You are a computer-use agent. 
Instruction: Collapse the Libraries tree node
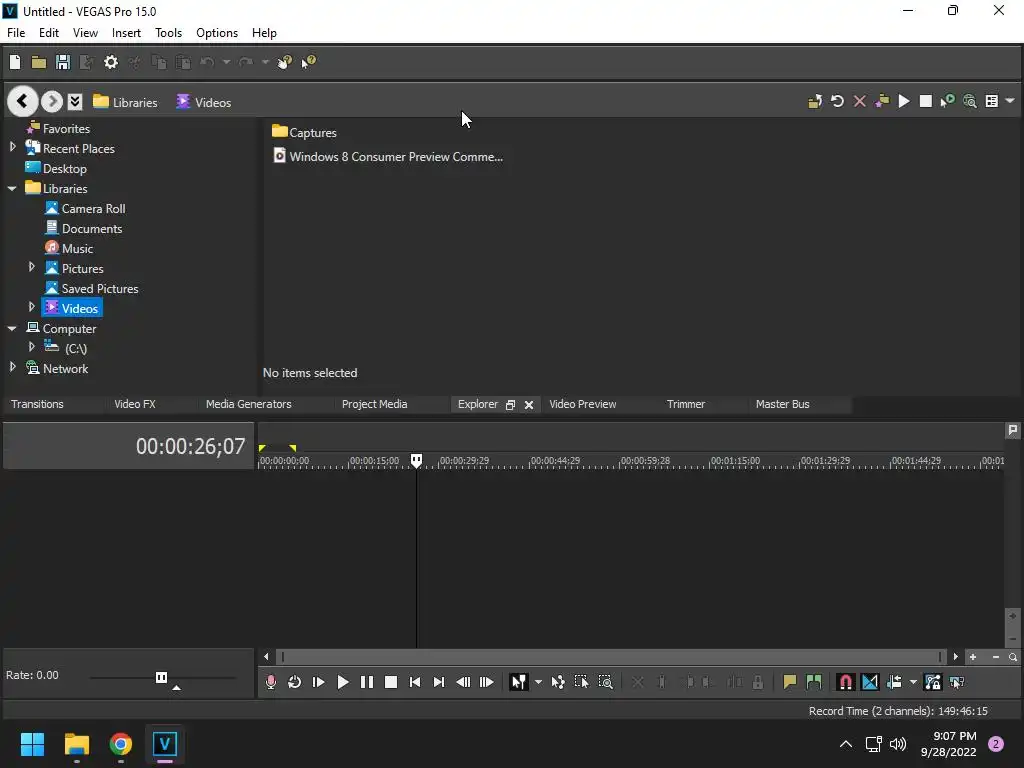point(12,188)
